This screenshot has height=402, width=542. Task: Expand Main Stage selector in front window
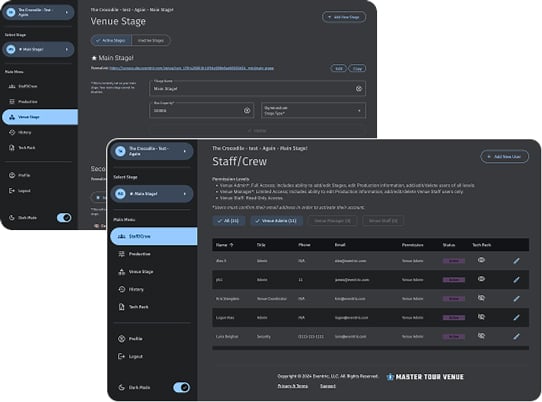coord(152,194)
